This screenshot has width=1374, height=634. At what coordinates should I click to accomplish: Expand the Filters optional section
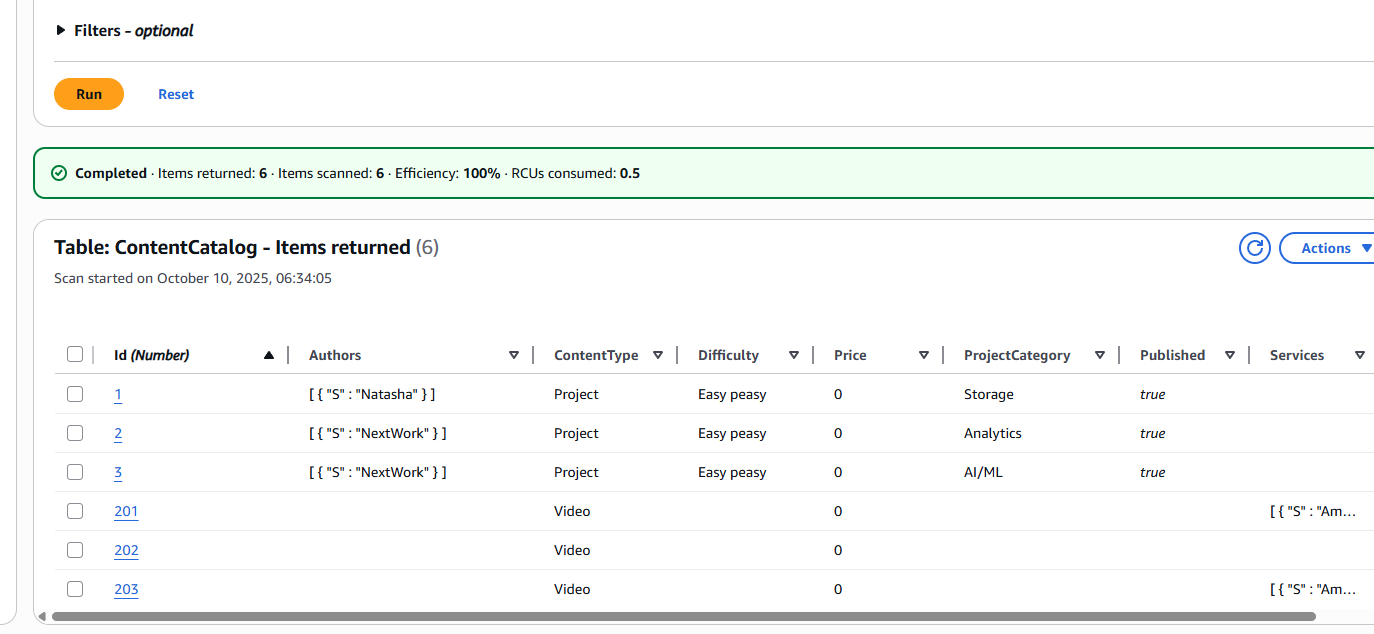(59, 30)
